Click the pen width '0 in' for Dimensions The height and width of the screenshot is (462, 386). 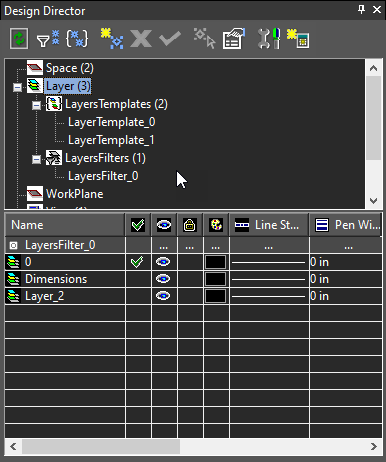[x=319, y=279]
